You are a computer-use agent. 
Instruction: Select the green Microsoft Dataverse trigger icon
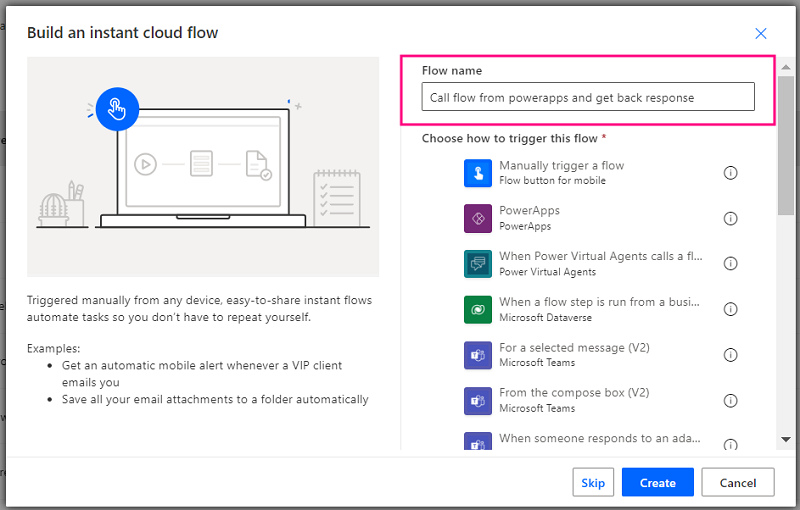(478, 310)
